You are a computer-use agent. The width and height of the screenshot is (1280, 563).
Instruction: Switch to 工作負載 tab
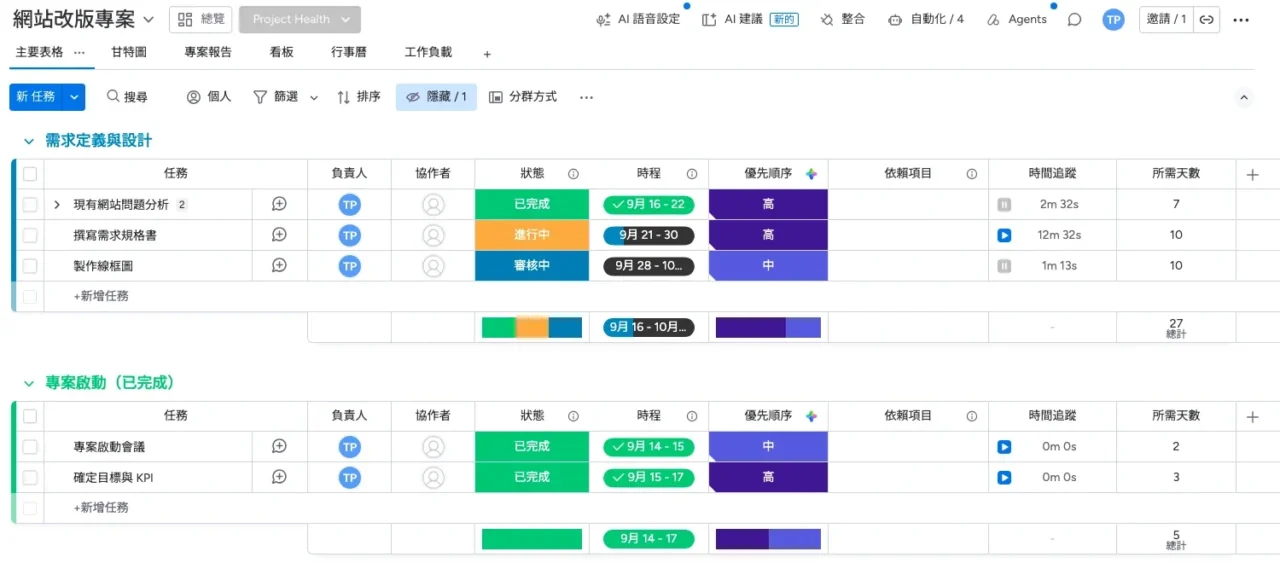pyautogui.click(x=428, y=52)
